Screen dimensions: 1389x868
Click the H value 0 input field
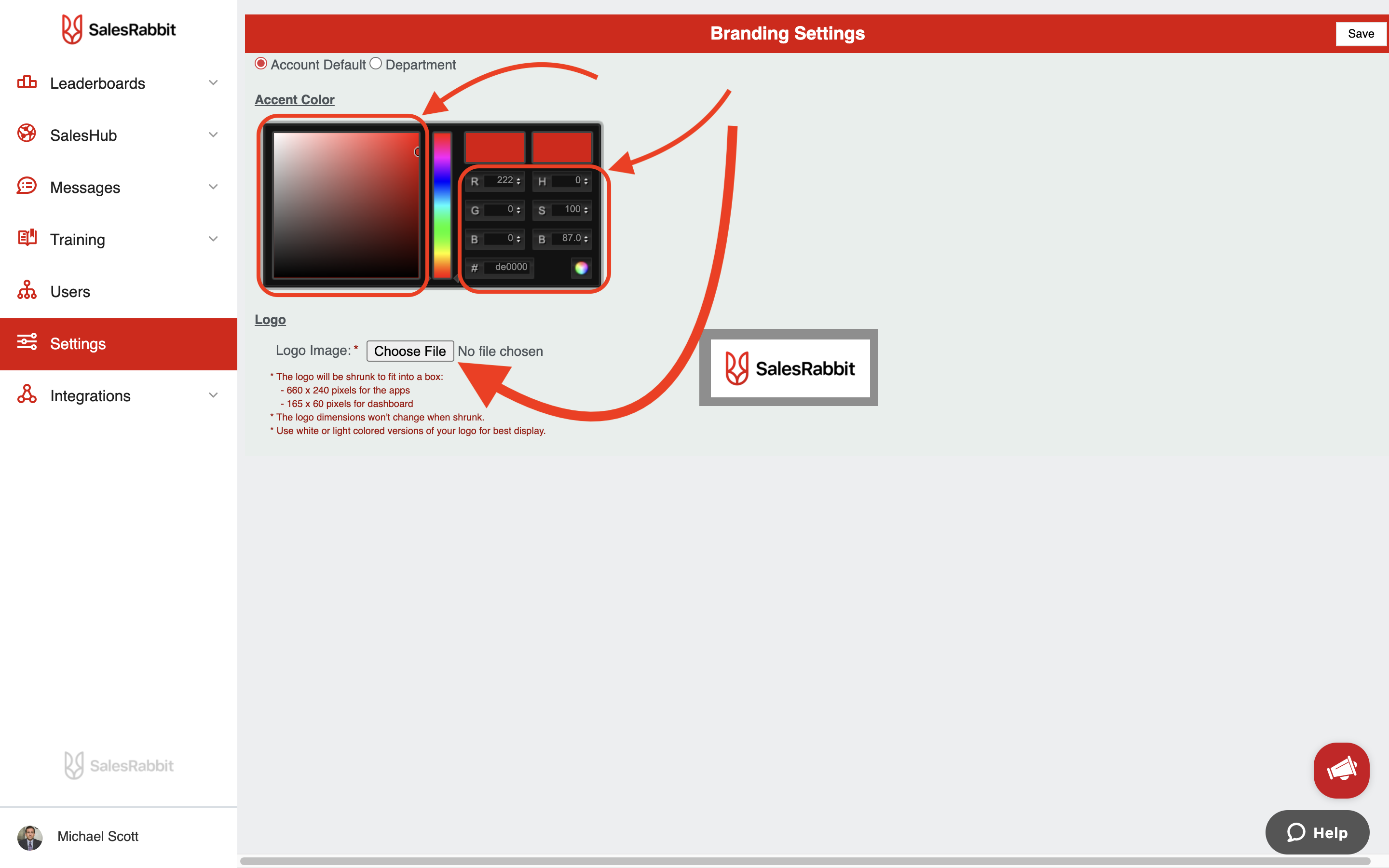pyautogui.click(x=567, y=181)
